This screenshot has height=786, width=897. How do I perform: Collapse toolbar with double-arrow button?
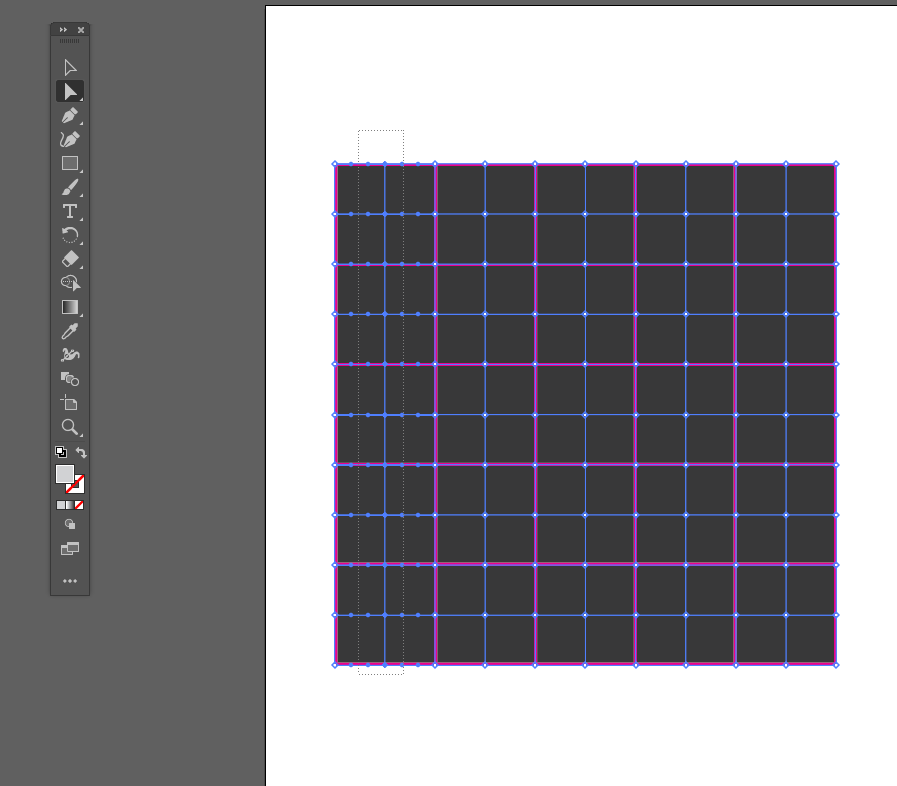pyautogui.click(x=63, y=30)
